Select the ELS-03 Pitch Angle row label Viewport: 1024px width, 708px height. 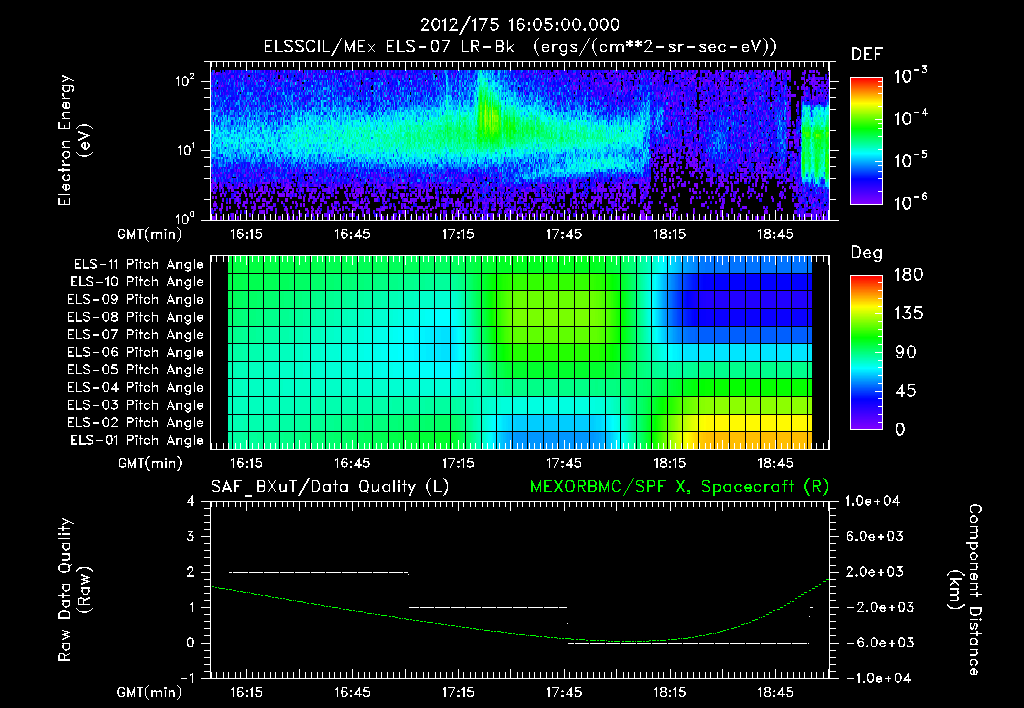(x=136, y=406)
